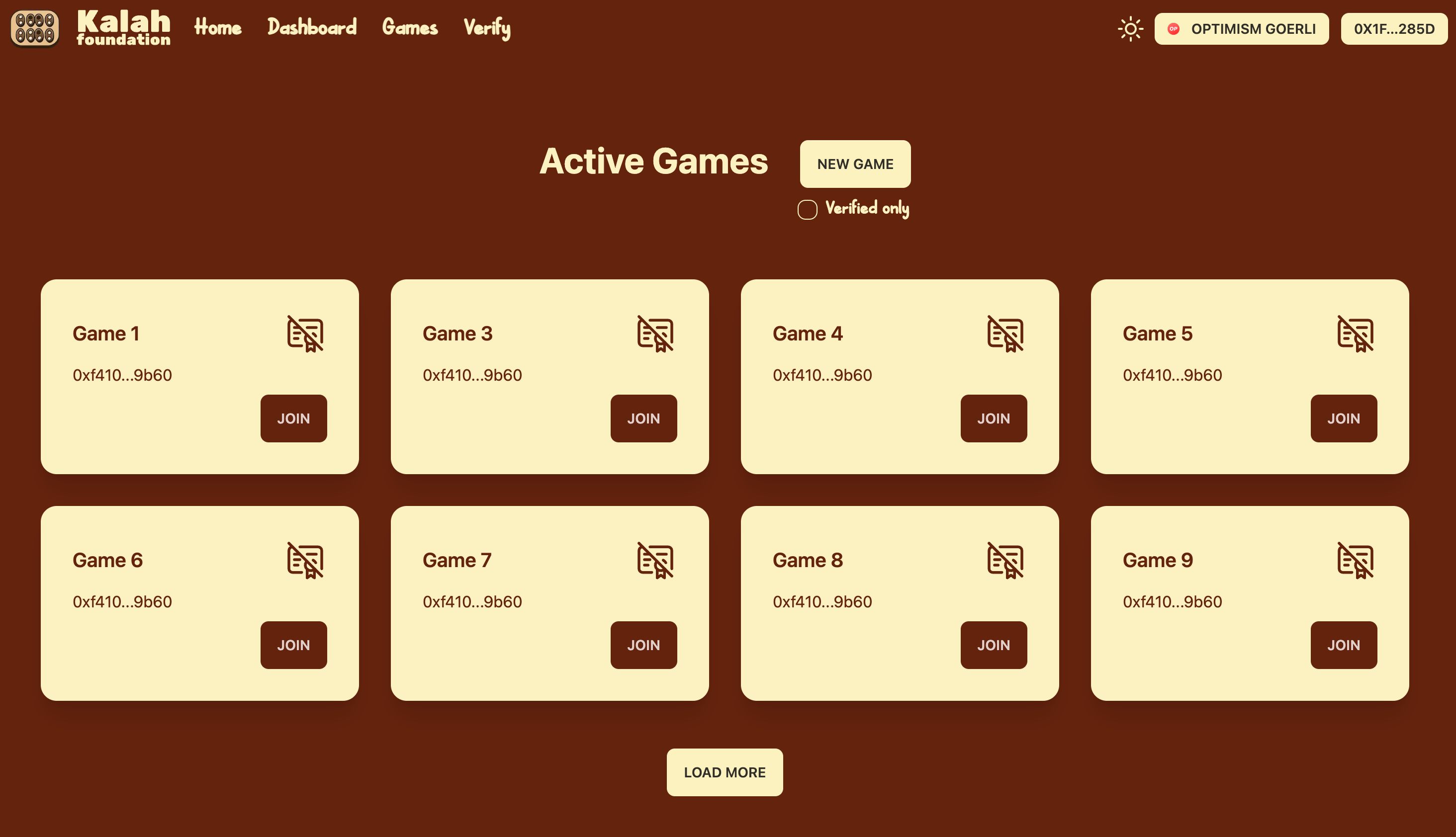Screen dimensions: 1456x837
Task: Click the NEW GAME button
Action: (855, 163)
